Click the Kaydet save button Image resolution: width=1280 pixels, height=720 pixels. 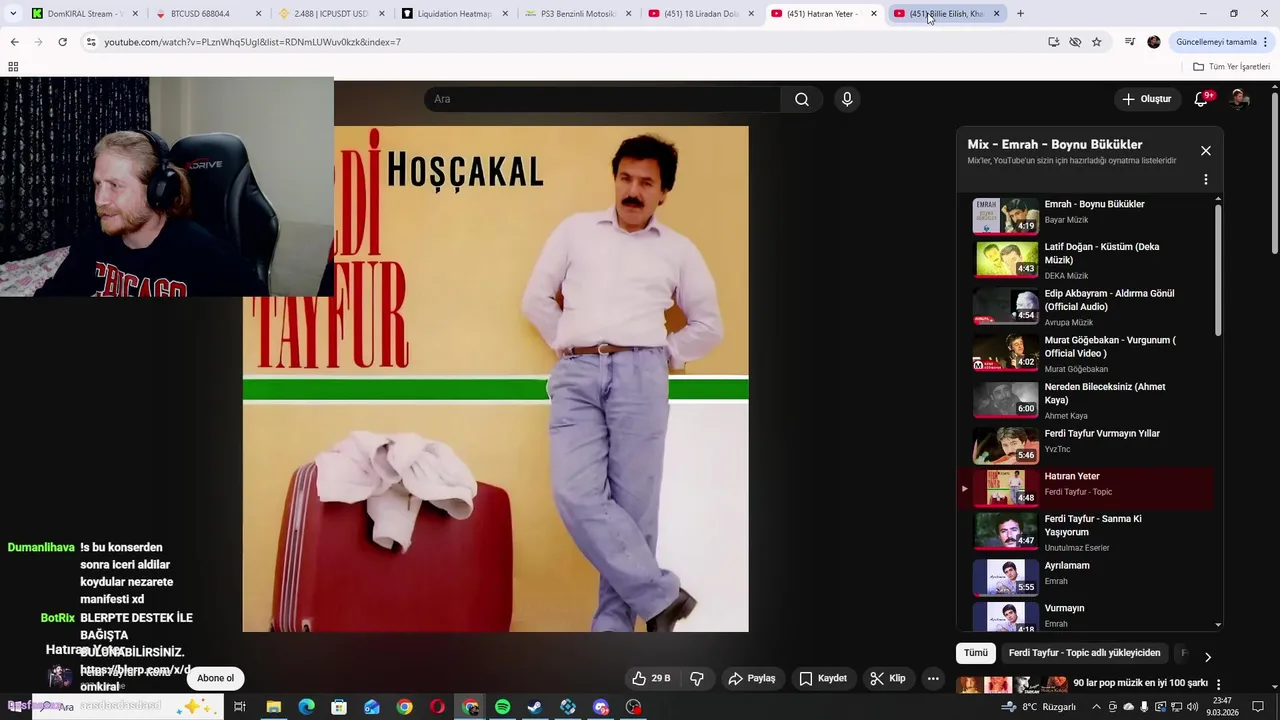pos(823,678)
